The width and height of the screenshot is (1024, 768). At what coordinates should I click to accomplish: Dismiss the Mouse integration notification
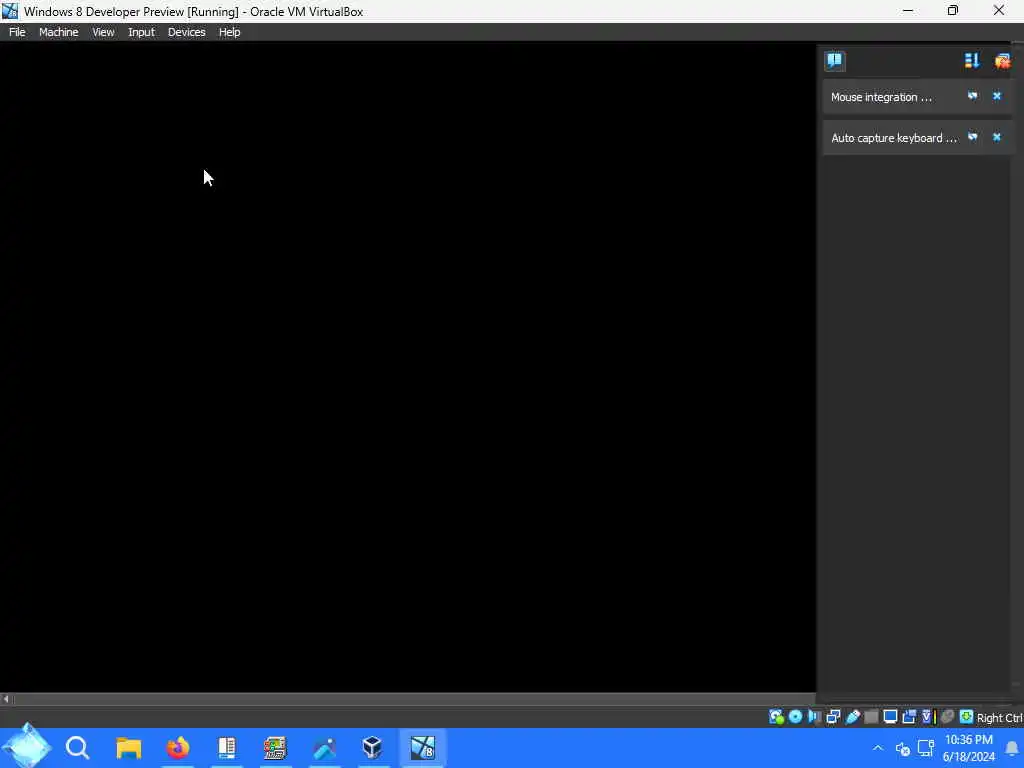997,96
